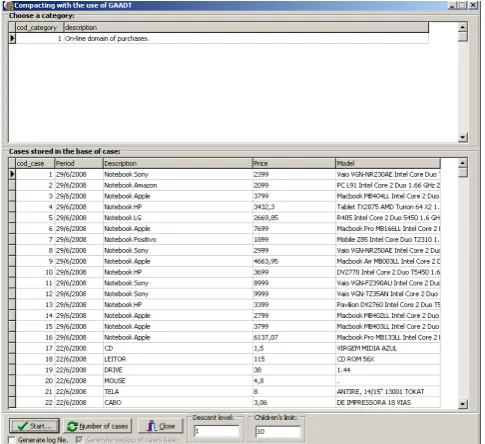
Task: Click the Number of cases button
Action: point(97,426)
